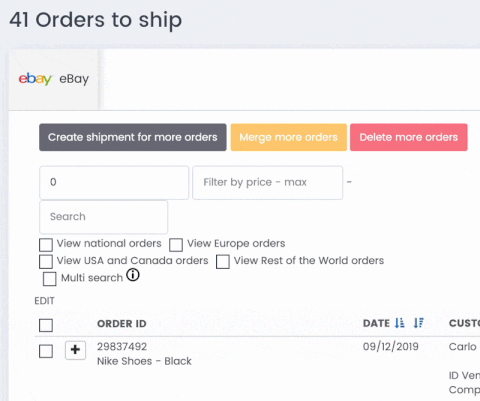The image size is (480, 401).
Task: Sort DATE column descending
Action: tap(418, 323)
